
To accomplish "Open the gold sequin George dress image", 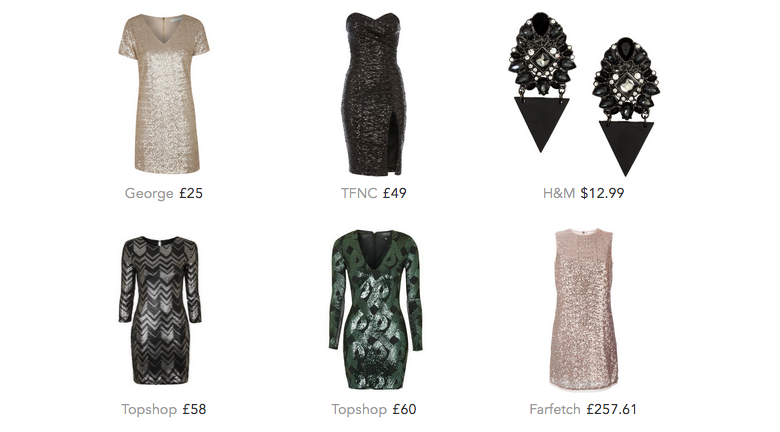I will pos(164,94).
